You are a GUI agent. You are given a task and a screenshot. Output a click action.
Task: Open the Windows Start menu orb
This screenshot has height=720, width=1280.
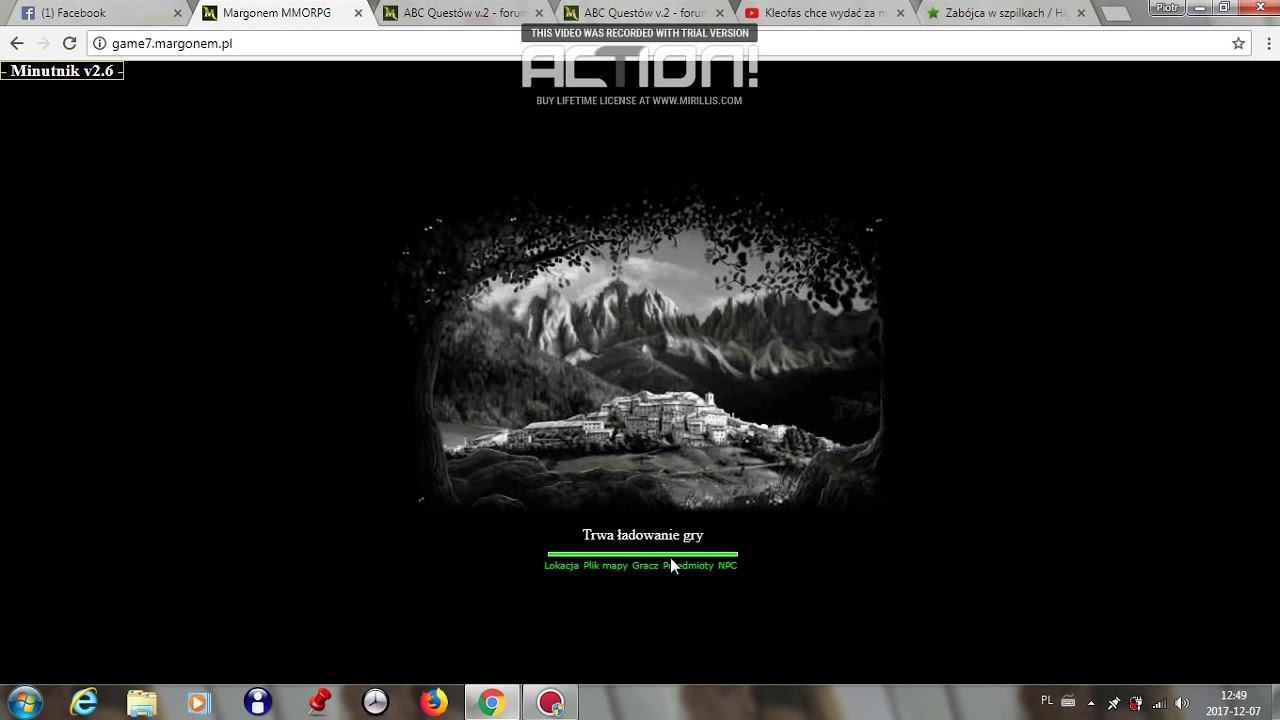pos(24,703)
